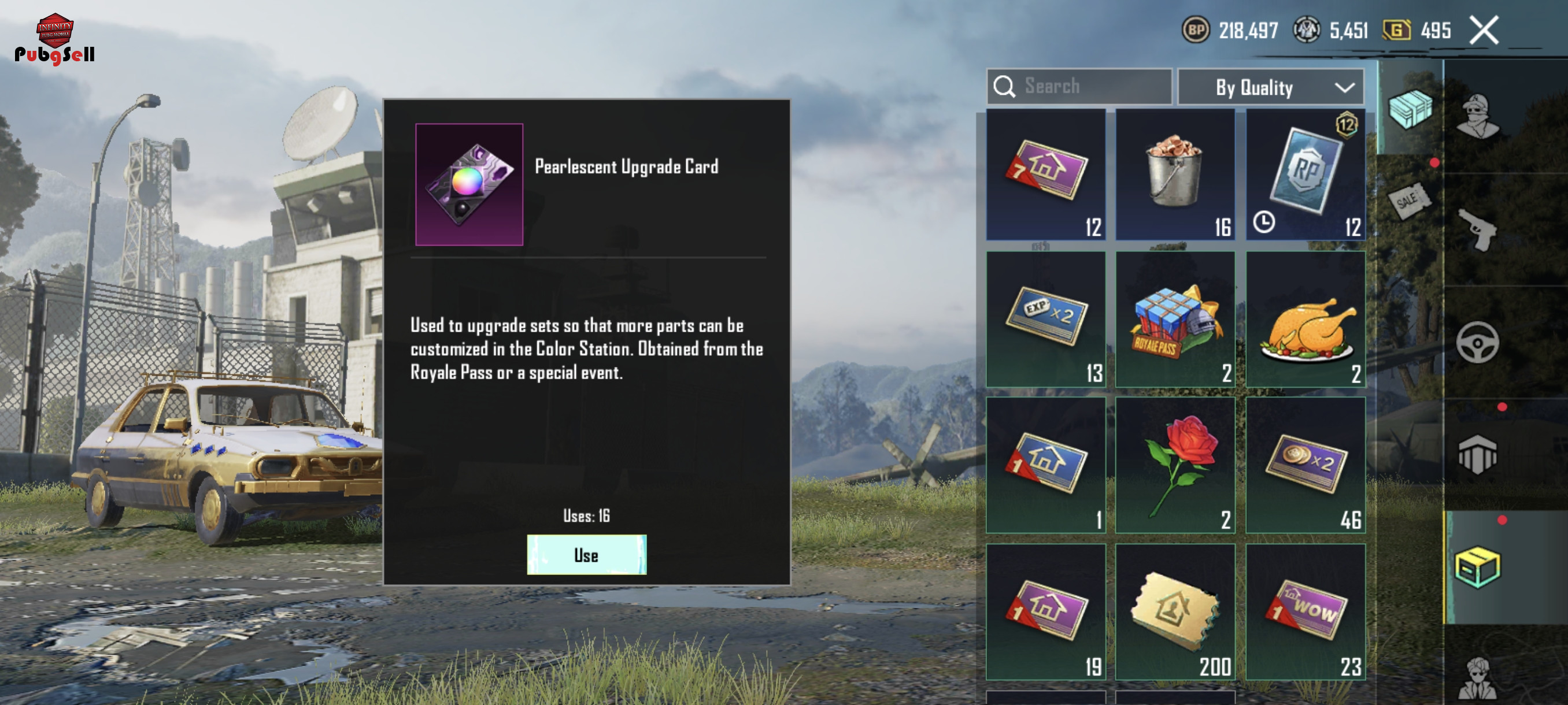Click the Use button for upgrade card
Screen dimensions: 1568x705
point(586,554)
